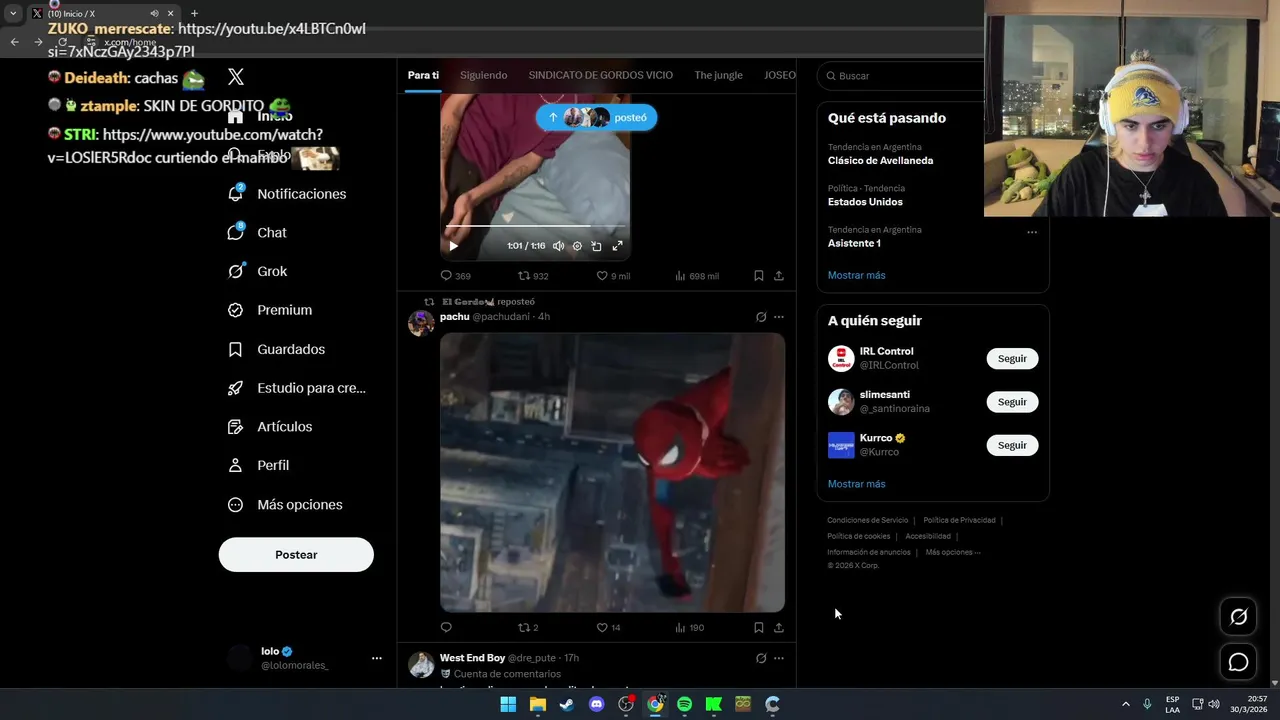This screenshot has height=720, width=1280.
Task: Open video playback settings gear
Action: (x=577, y=246)
